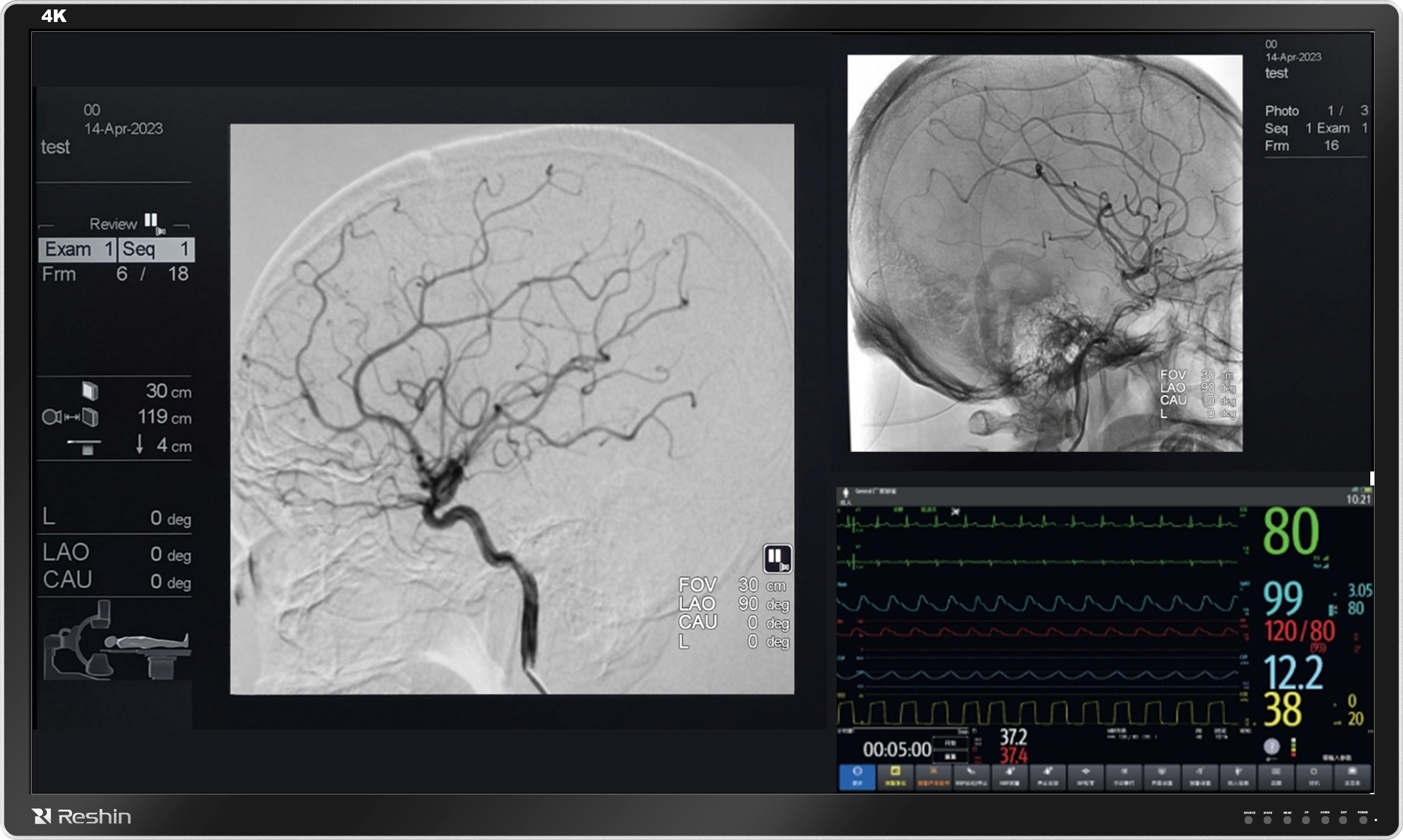This screenshot has height=840, width=1403.
Task: Open the lateral skull reference photo thumbnail
Action: click(x=1045, y=253)
